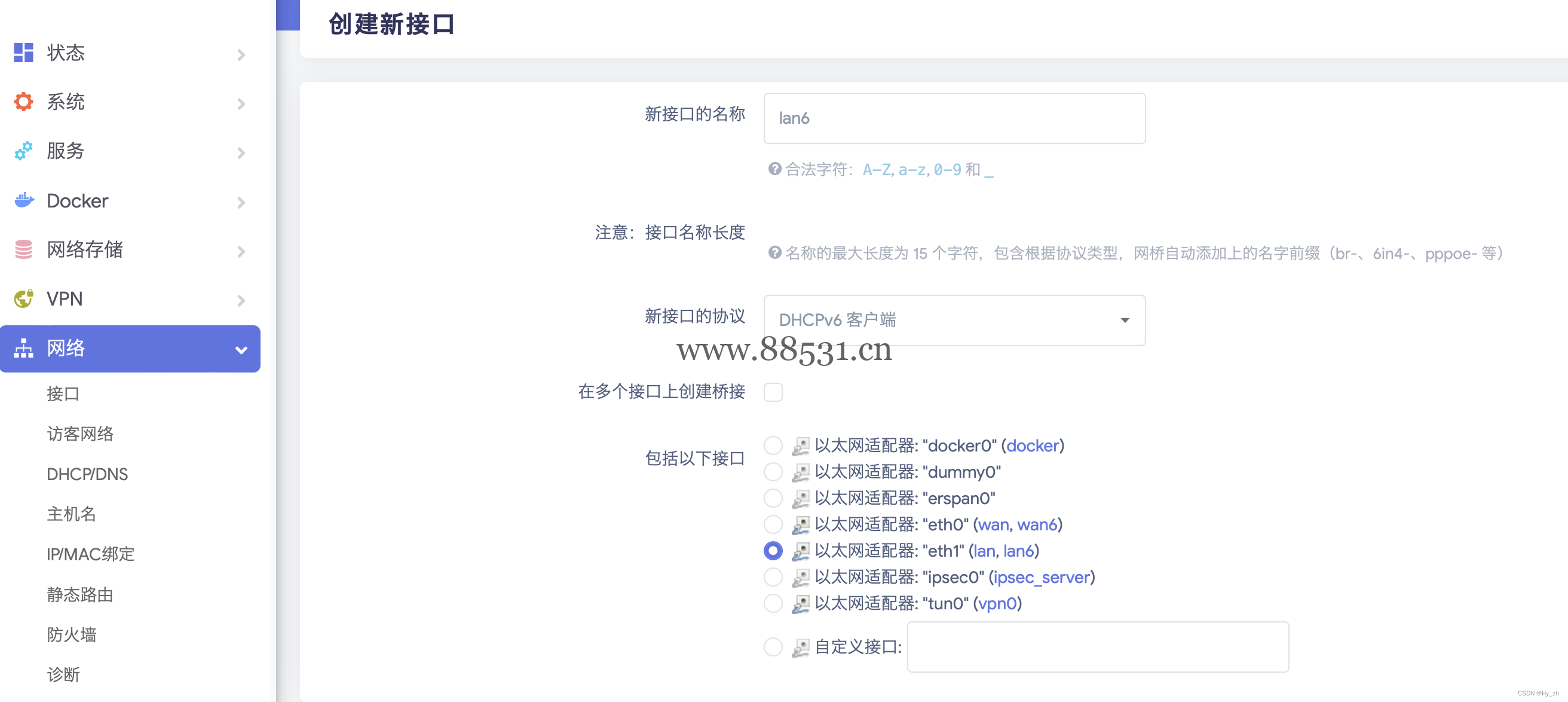
Task: Enable 在多个接口上创建桥接 checkbox
Action: tap(773, 392)
